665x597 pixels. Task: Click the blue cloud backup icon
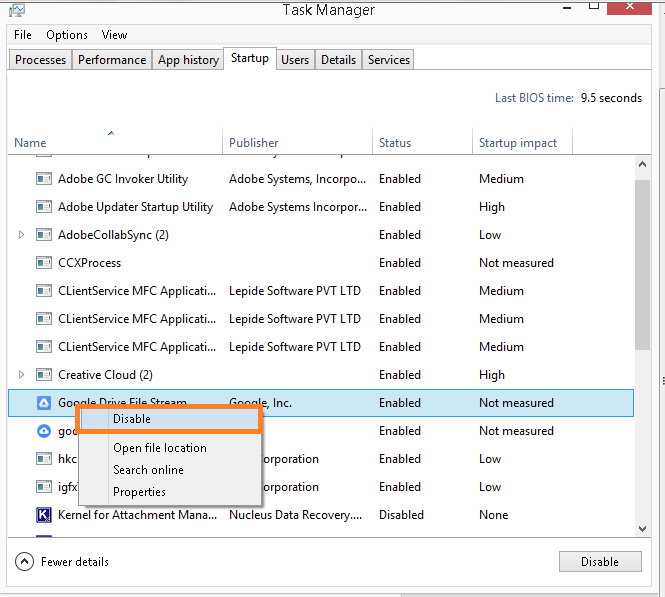pyautogui.click(x=44, y=431)
